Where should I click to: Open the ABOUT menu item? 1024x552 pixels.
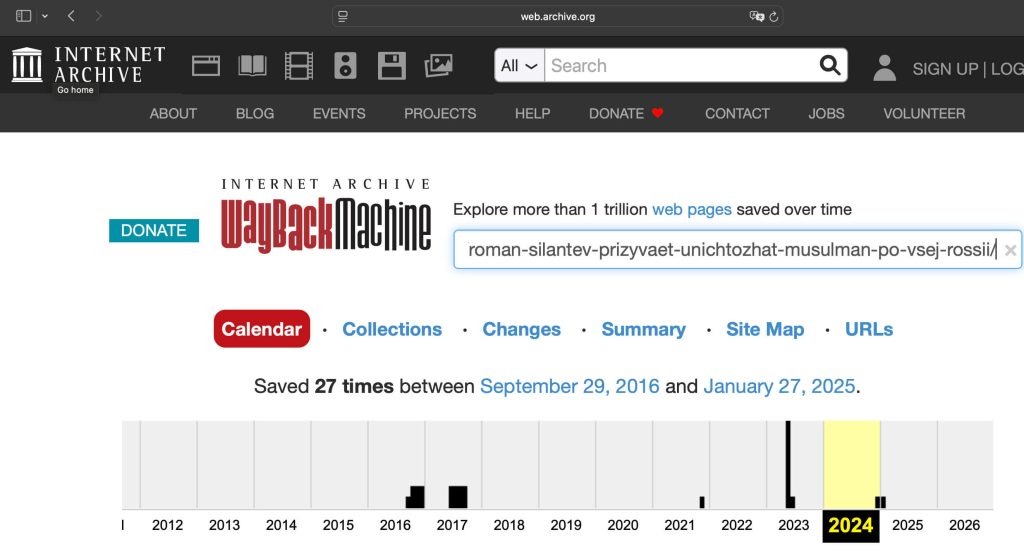coord(173,113)
